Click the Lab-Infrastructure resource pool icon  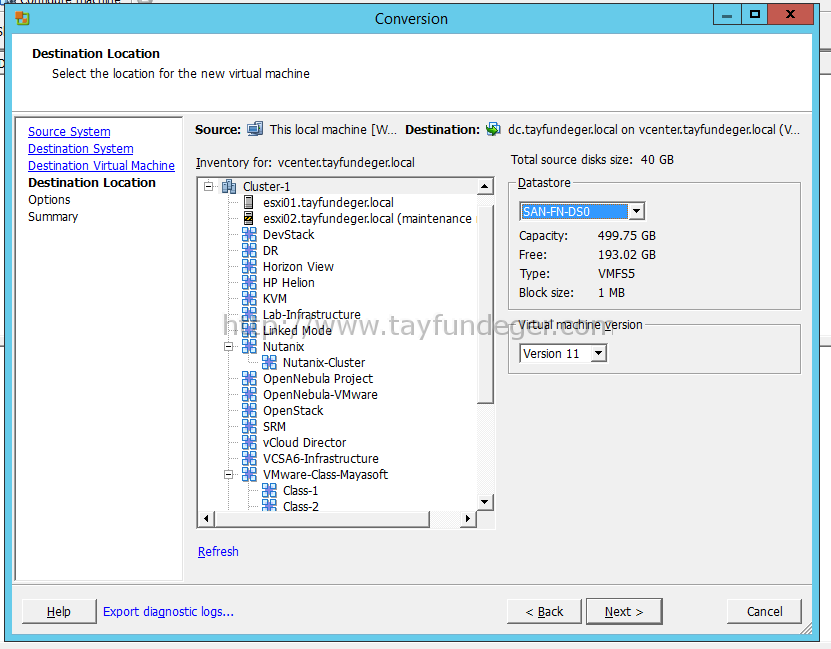point(249,314)
